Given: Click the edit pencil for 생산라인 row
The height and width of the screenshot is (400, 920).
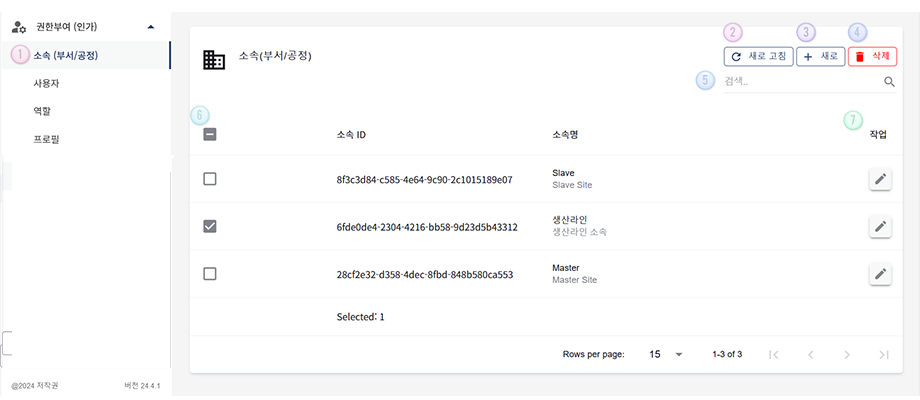Looking at the screenshot, I should [x=880, y=227].
